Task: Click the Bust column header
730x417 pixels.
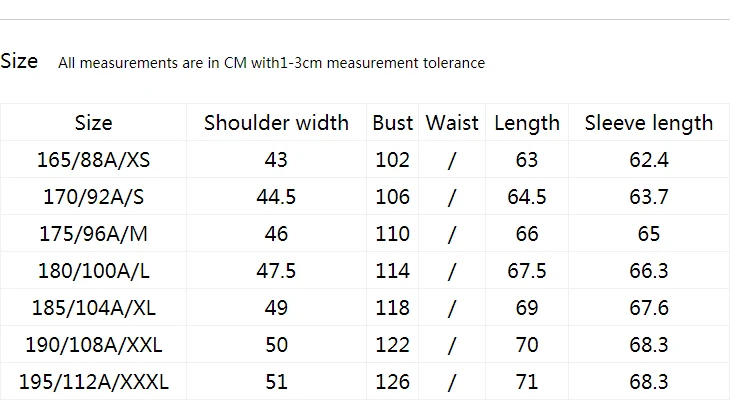Action: pyautogui.click(x=392, y=123)
